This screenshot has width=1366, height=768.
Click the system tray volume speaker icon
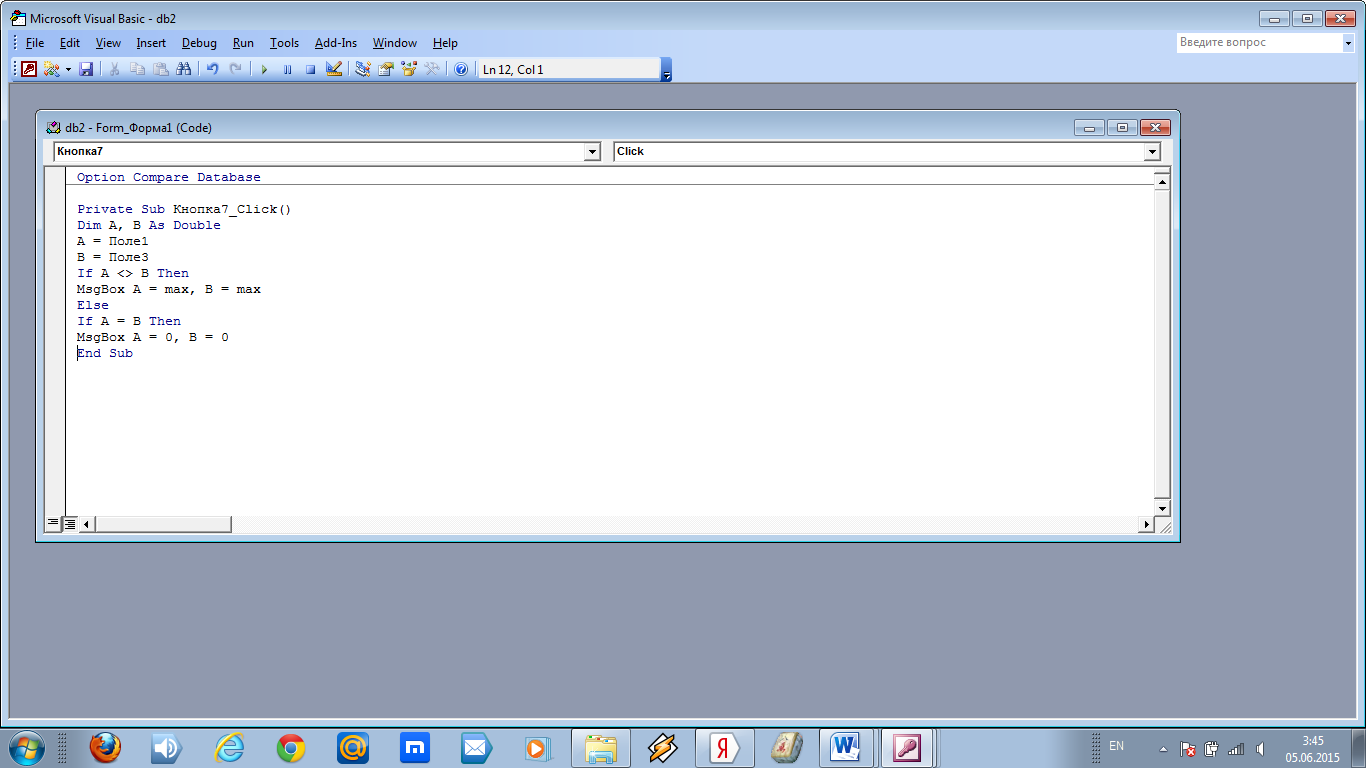tap(1260, 748)
